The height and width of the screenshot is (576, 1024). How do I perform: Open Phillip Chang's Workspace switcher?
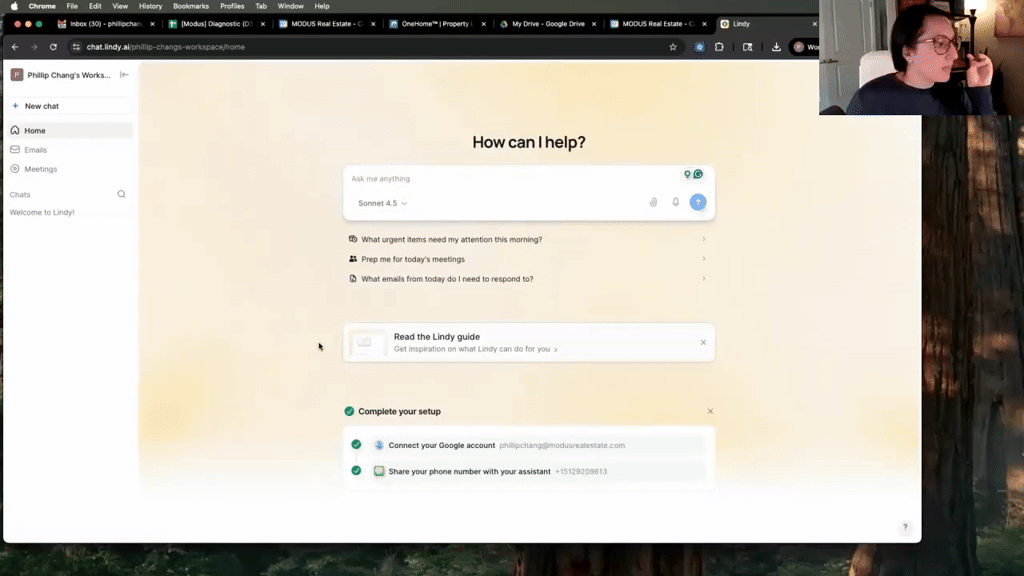click(62, 75)
